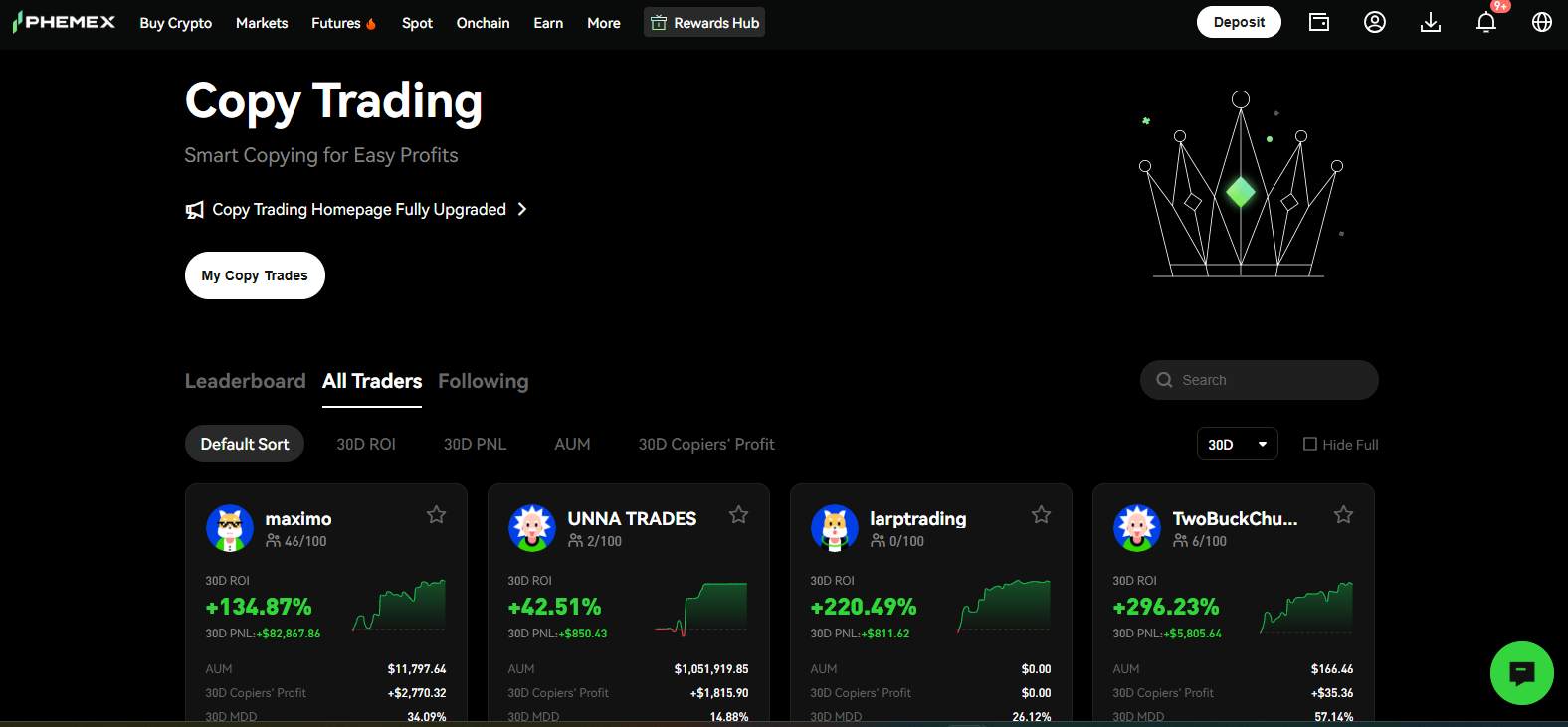Sort by 30D Copiers' Profit

pyautogui.click(x=706, y=444)
